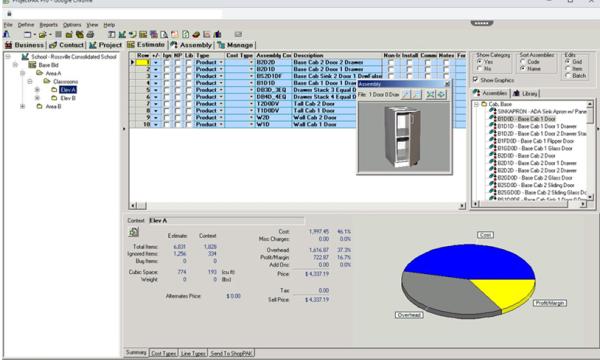Click the open folder toolbar icon
This screenshot has width=600, height=360.
(x=42, y=34)
